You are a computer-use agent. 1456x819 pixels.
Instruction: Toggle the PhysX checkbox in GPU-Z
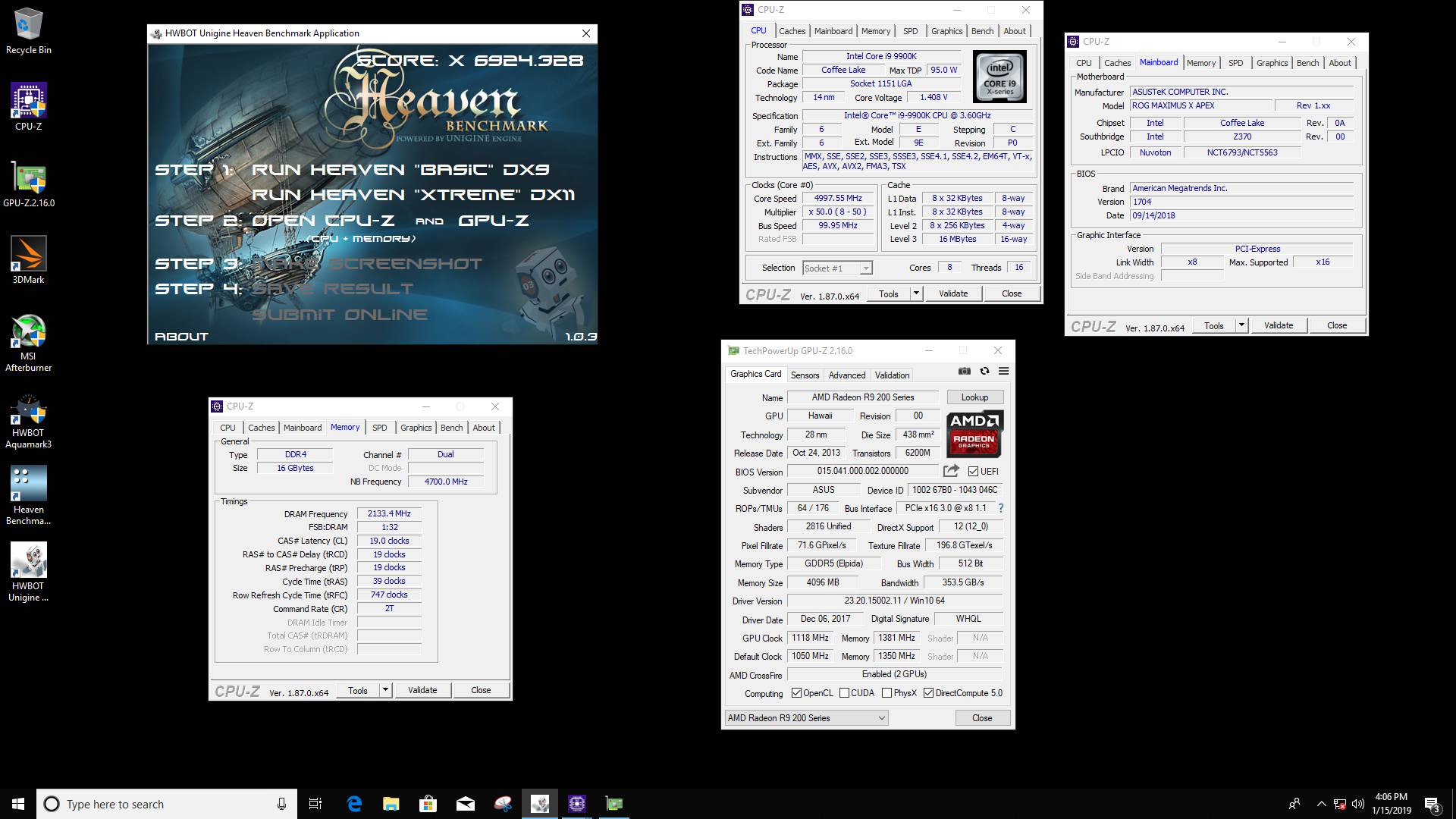(x=886, y=693)
